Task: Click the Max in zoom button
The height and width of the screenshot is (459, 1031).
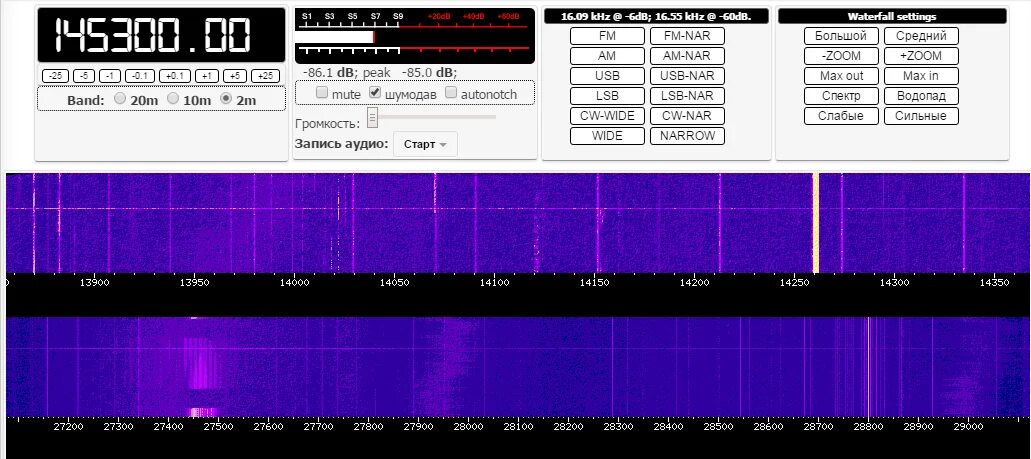Action: coord(921,76)
